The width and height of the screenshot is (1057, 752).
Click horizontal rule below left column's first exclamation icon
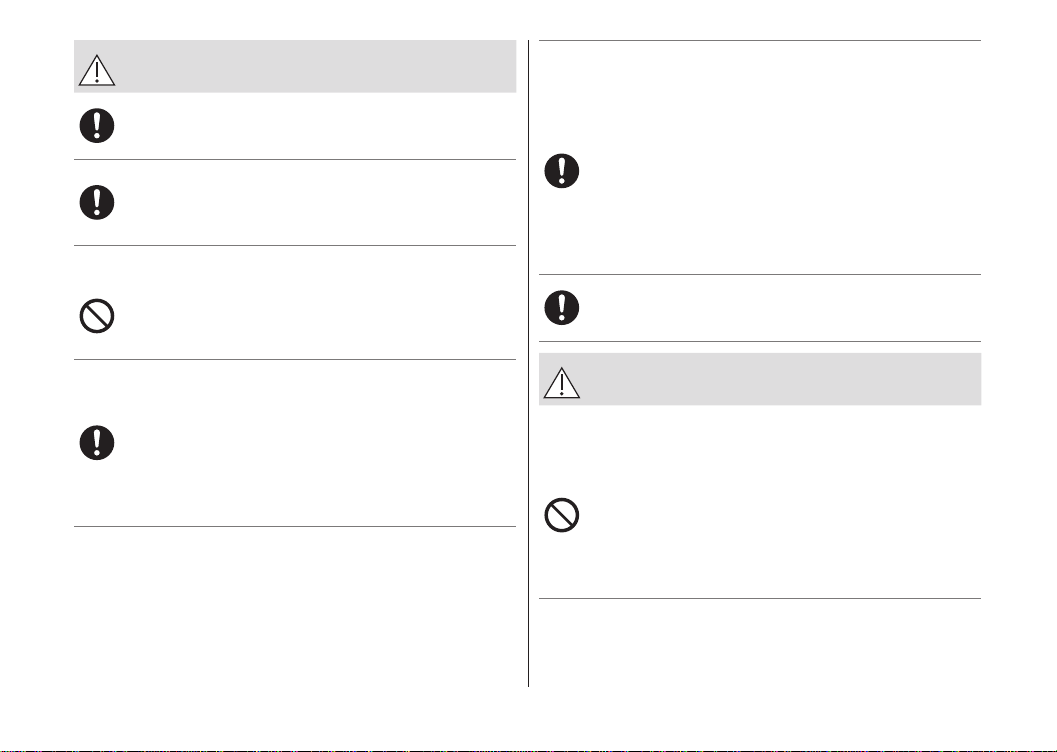point(295,160)
